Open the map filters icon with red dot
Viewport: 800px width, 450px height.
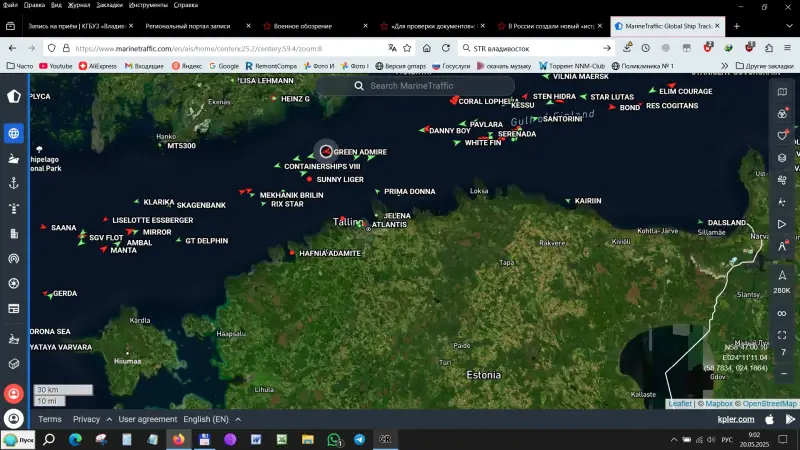pos(782,113)
